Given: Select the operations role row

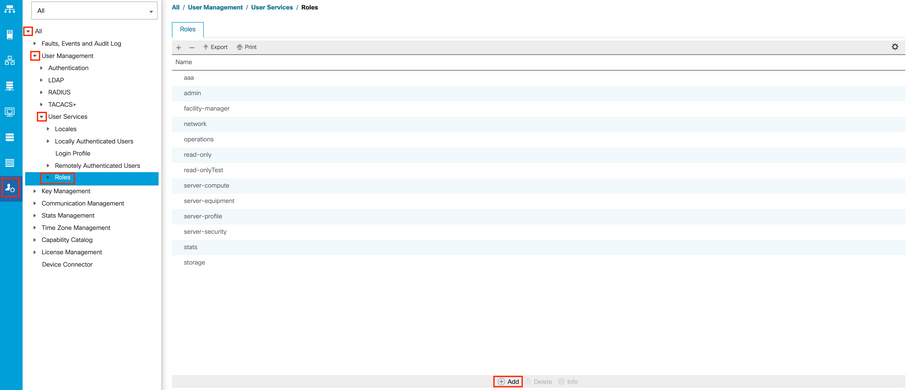Looking at the screenshot, I should coord(539,140).
